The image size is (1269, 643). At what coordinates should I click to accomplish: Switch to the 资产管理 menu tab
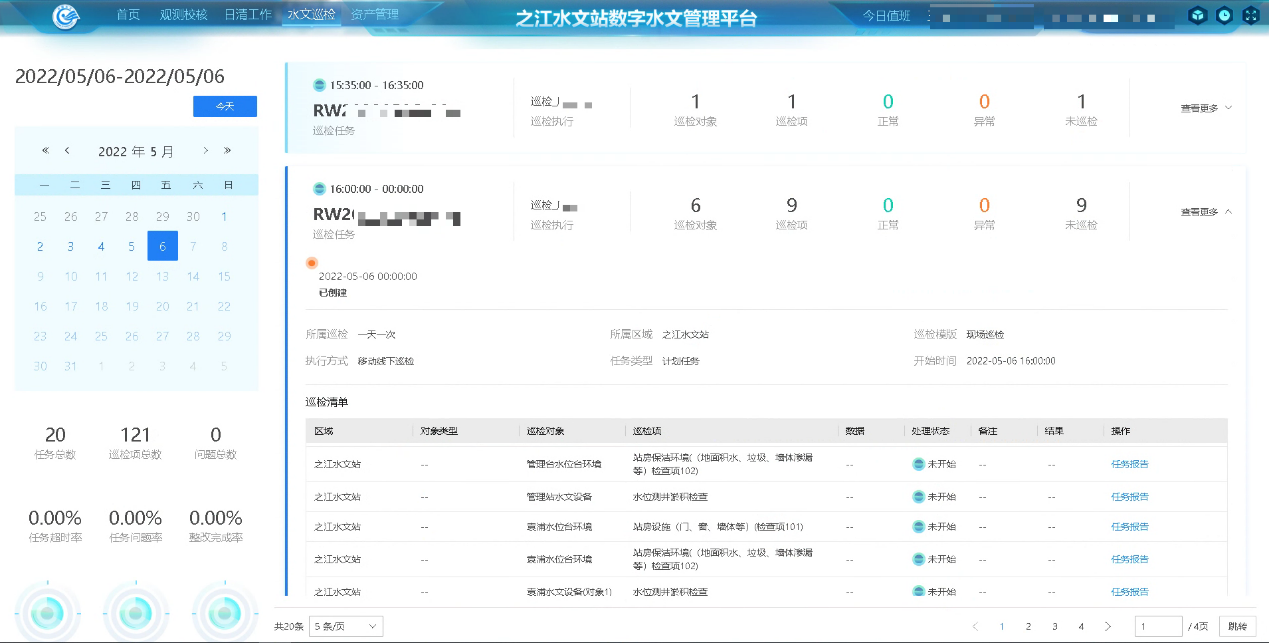pyautogui.click(x=375, y=15)
